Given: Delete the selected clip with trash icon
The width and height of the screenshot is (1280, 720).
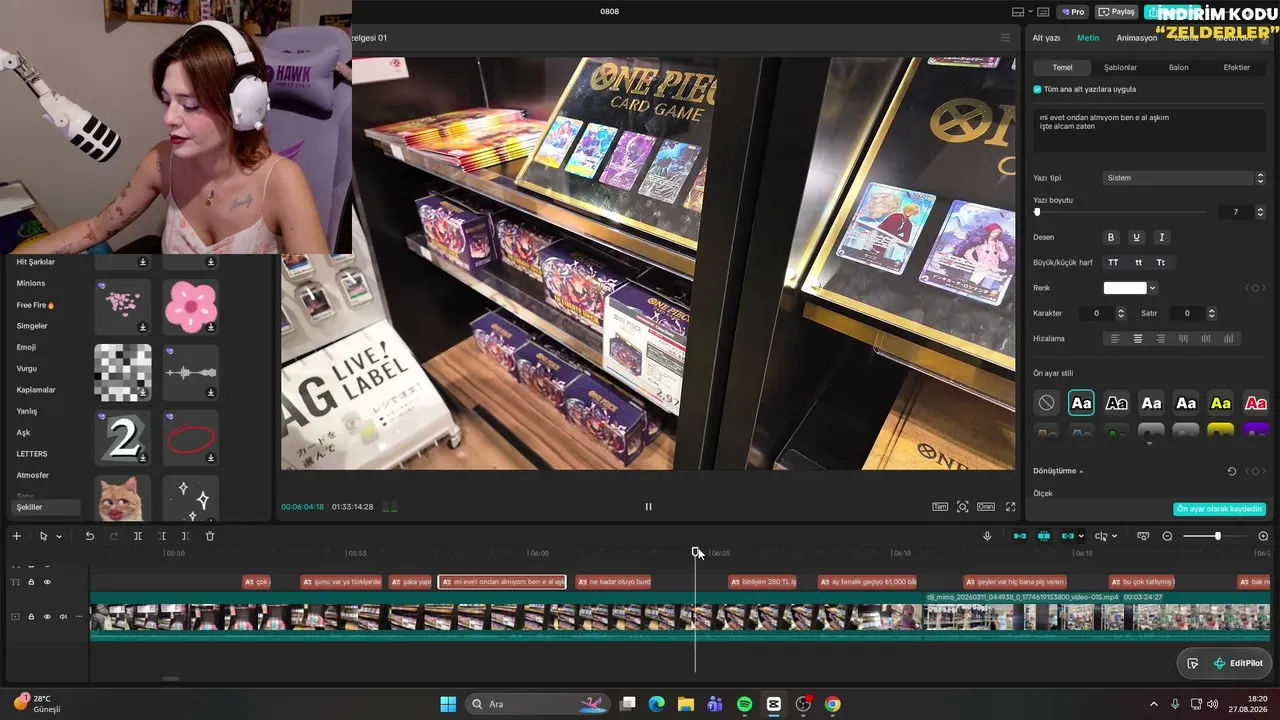Looking at the screenshot, I should (210, 536).
